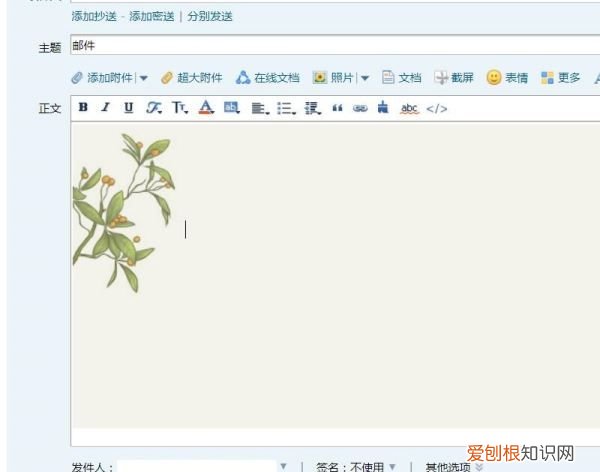Click the 添加附件 attachment button
The image size is (600, 472).
pos(102,78)
